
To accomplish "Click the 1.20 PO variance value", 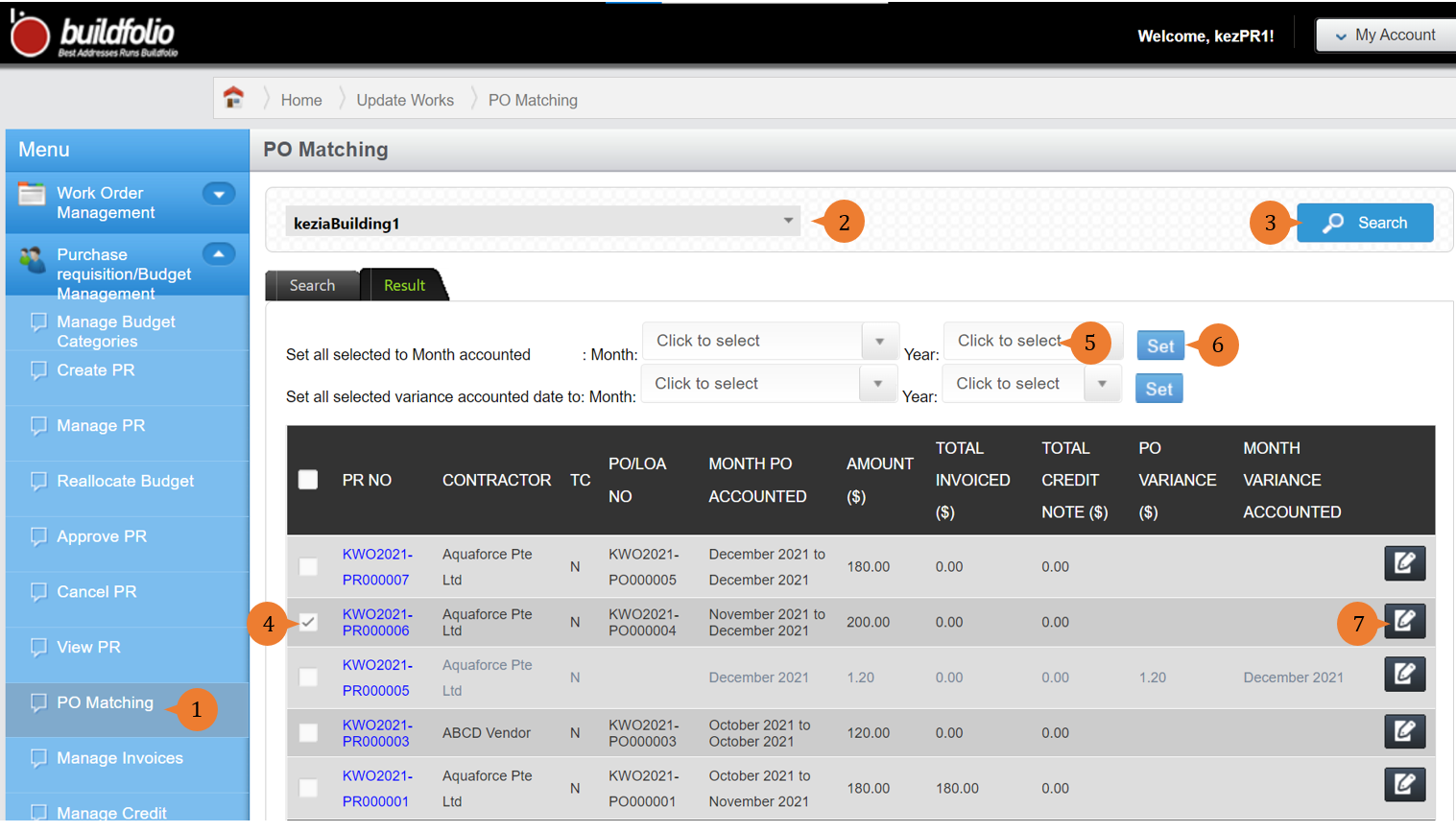I will 1153,677.
